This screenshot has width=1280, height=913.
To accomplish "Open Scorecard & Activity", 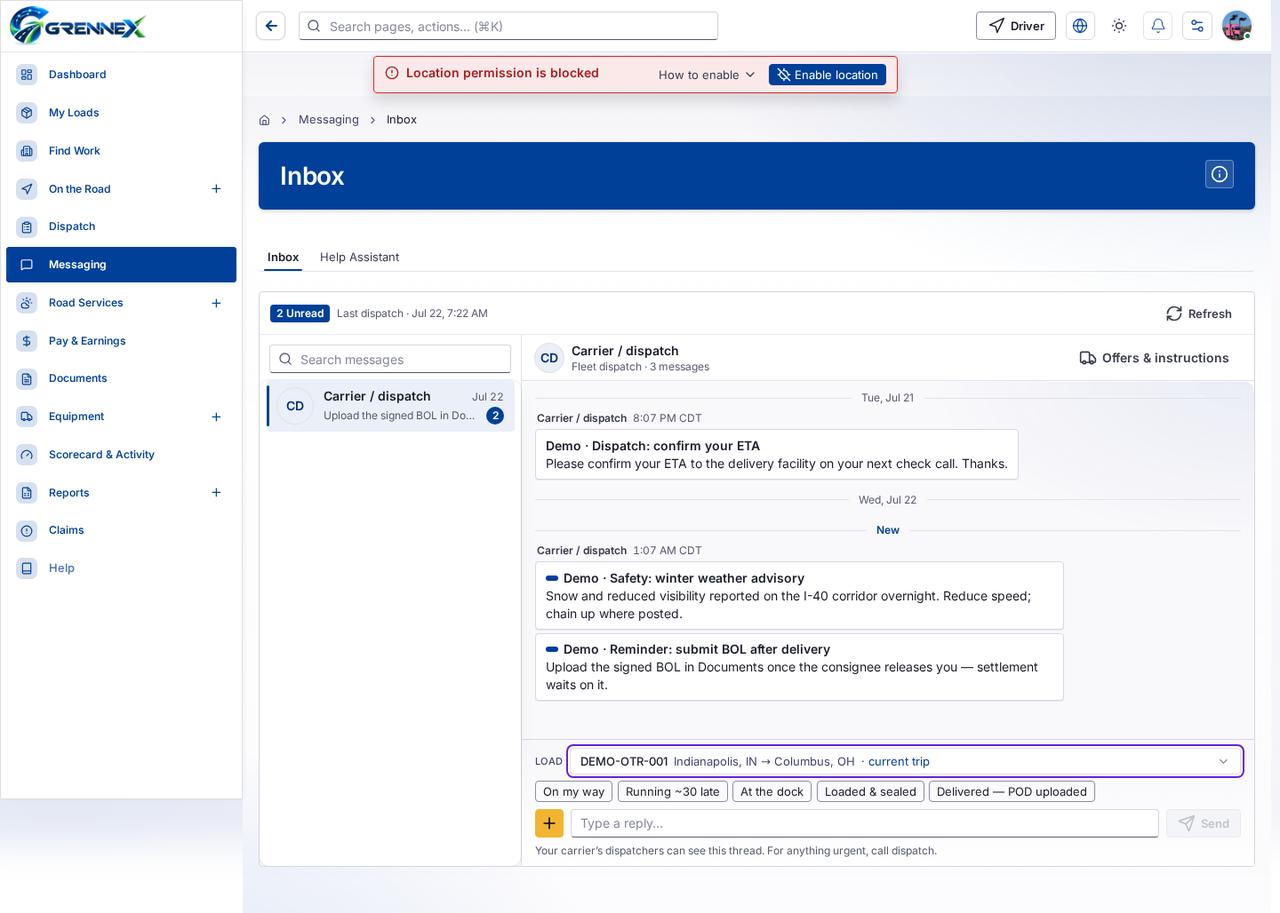I will point(121,455).
